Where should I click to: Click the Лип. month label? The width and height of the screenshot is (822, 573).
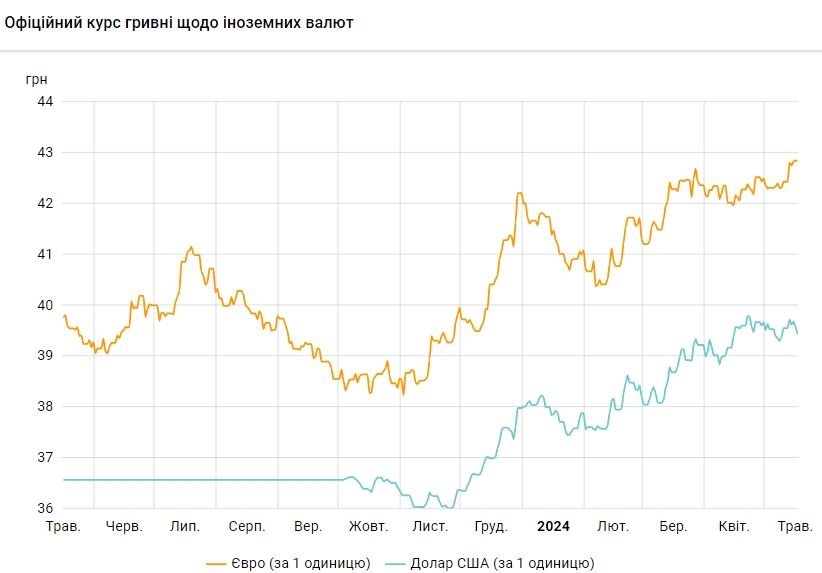pyautogui.click(x=185, y=526)
